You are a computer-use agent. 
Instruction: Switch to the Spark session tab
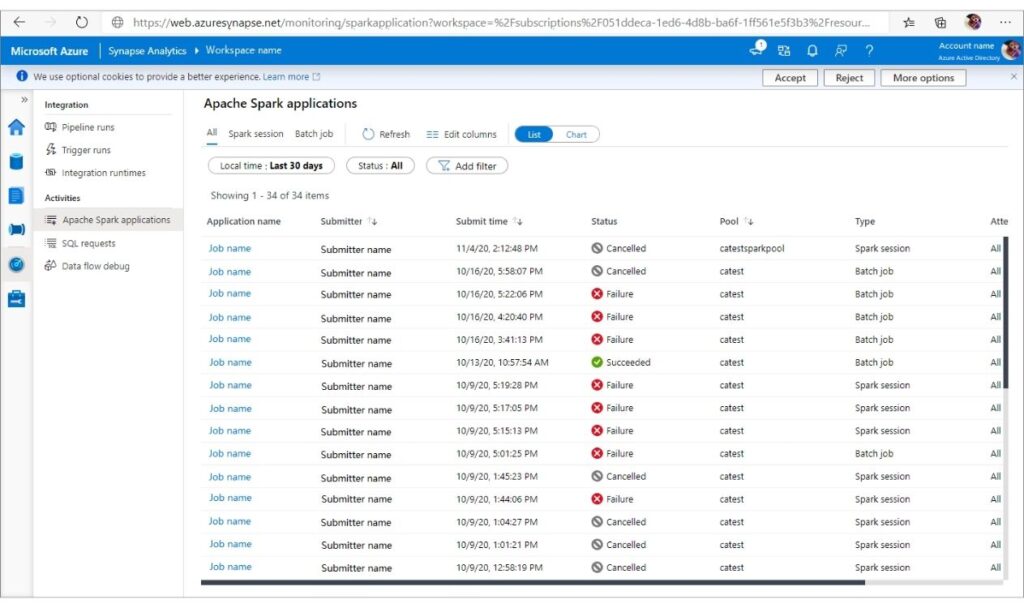point(256,134)
